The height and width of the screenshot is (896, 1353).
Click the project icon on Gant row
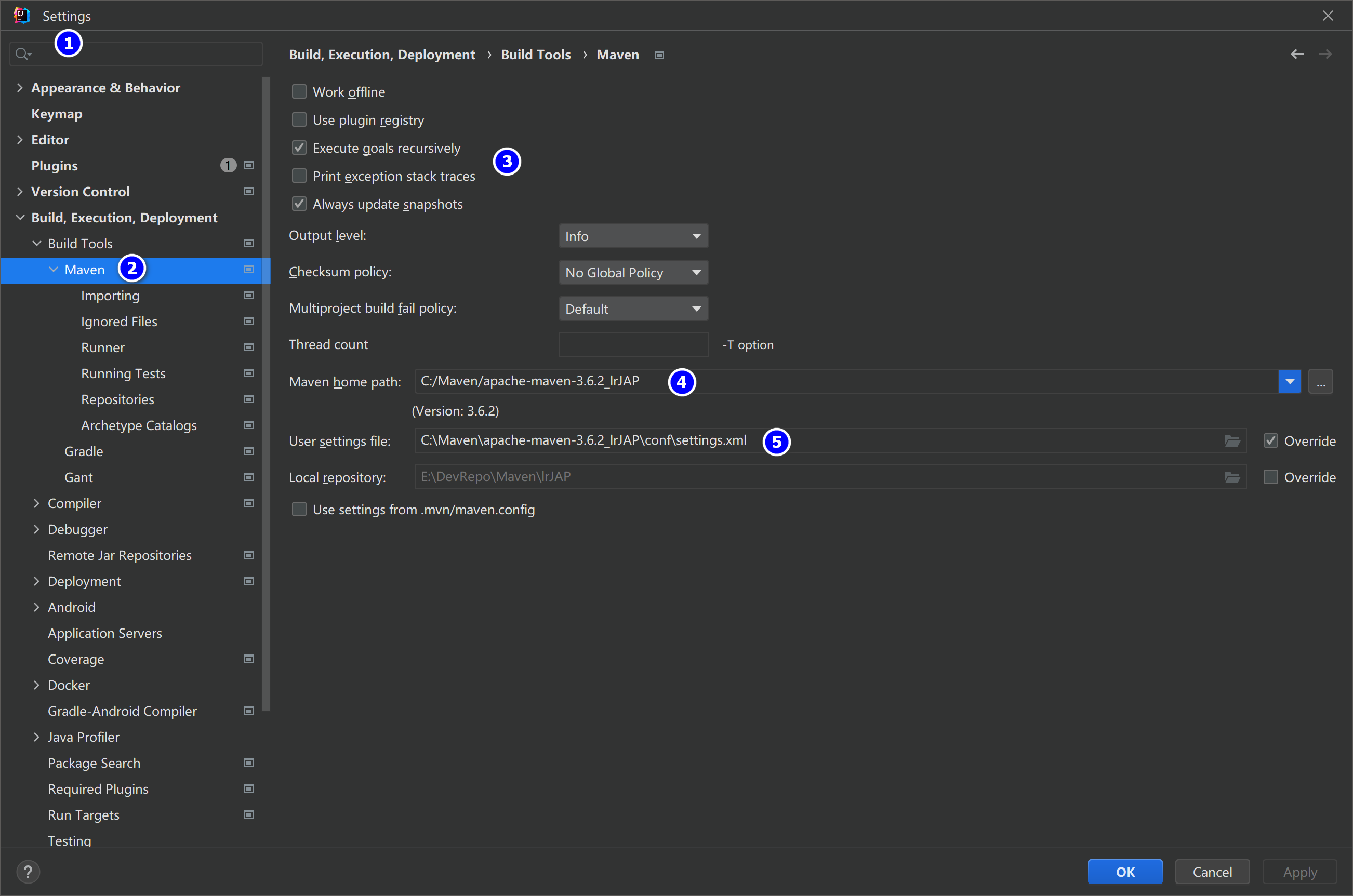point(249,477)
